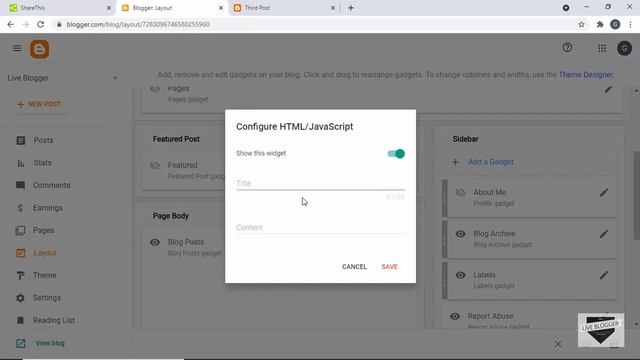The width and height of the screenshot is (640, 360).
Task: Click the Comments sidebar icon
Action: pyautogui.click(x=20, y=185)
